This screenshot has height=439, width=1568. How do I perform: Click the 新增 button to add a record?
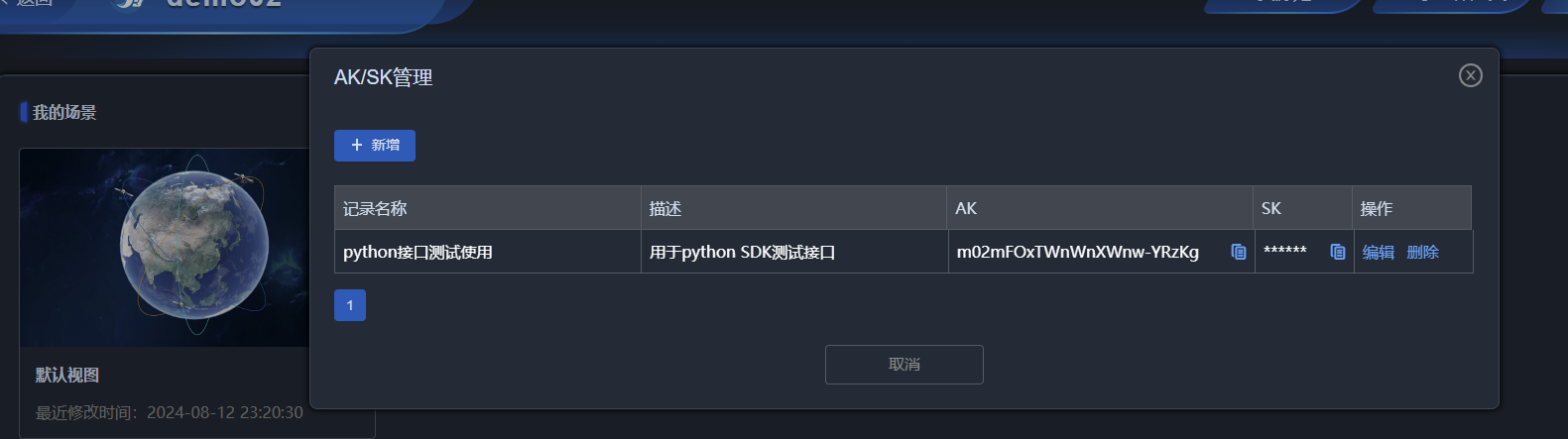pyautogui.click(x=375, y=146)
